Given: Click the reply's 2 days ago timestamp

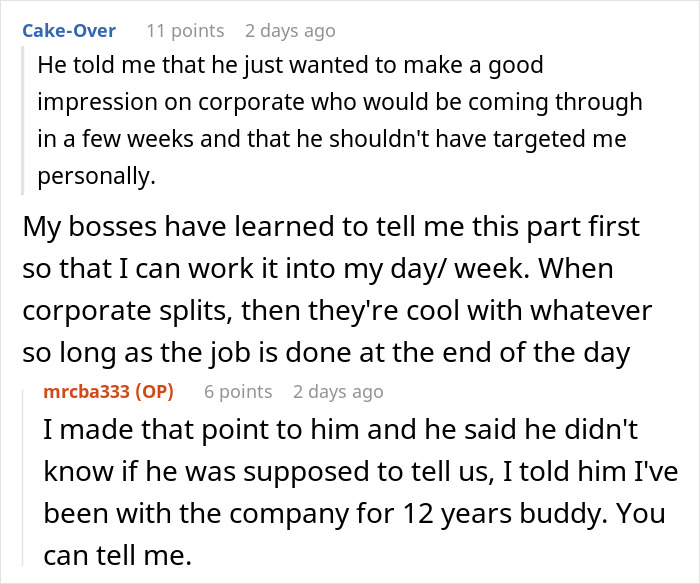Looking at the screenshot, I should (x=338, y=392).
